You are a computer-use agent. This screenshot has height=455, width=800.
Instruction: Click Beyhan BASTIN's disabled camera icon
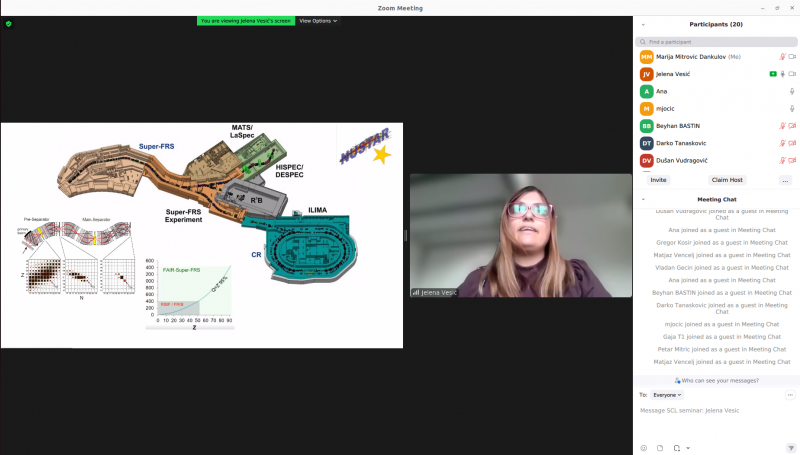[792, 126]
